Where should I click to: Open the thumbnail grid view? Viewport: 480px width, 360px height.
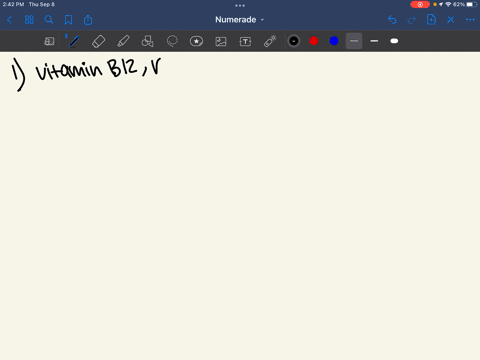[29, 20]
